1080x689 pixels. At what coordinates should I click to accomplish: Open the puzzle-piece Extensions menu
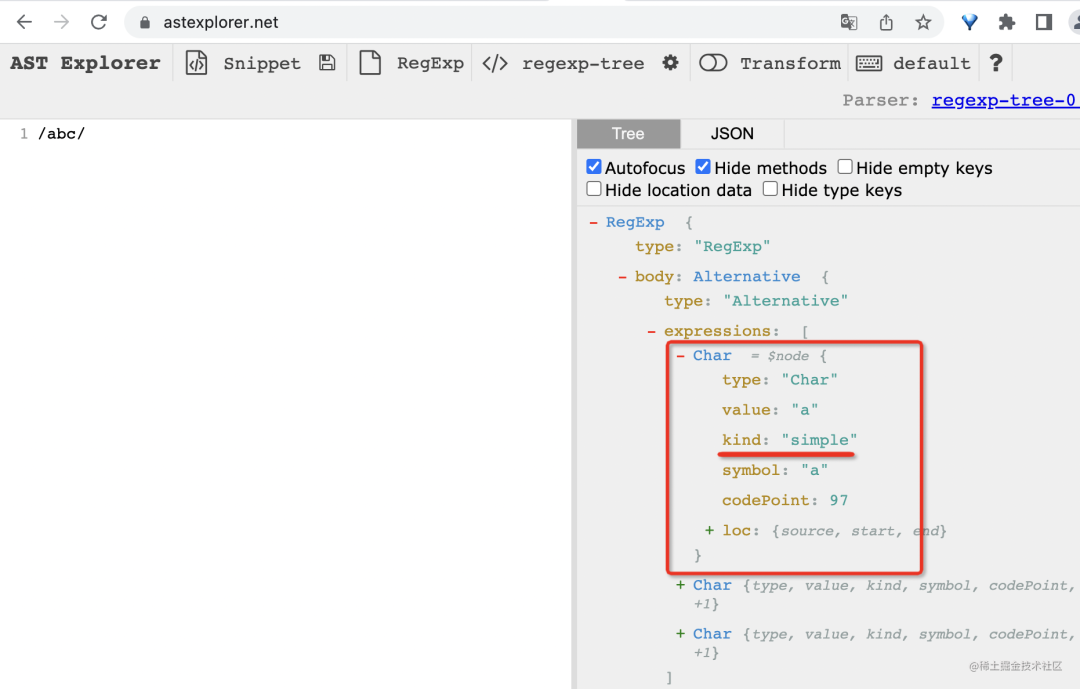pyautogui.click(x=1006, y=22)
